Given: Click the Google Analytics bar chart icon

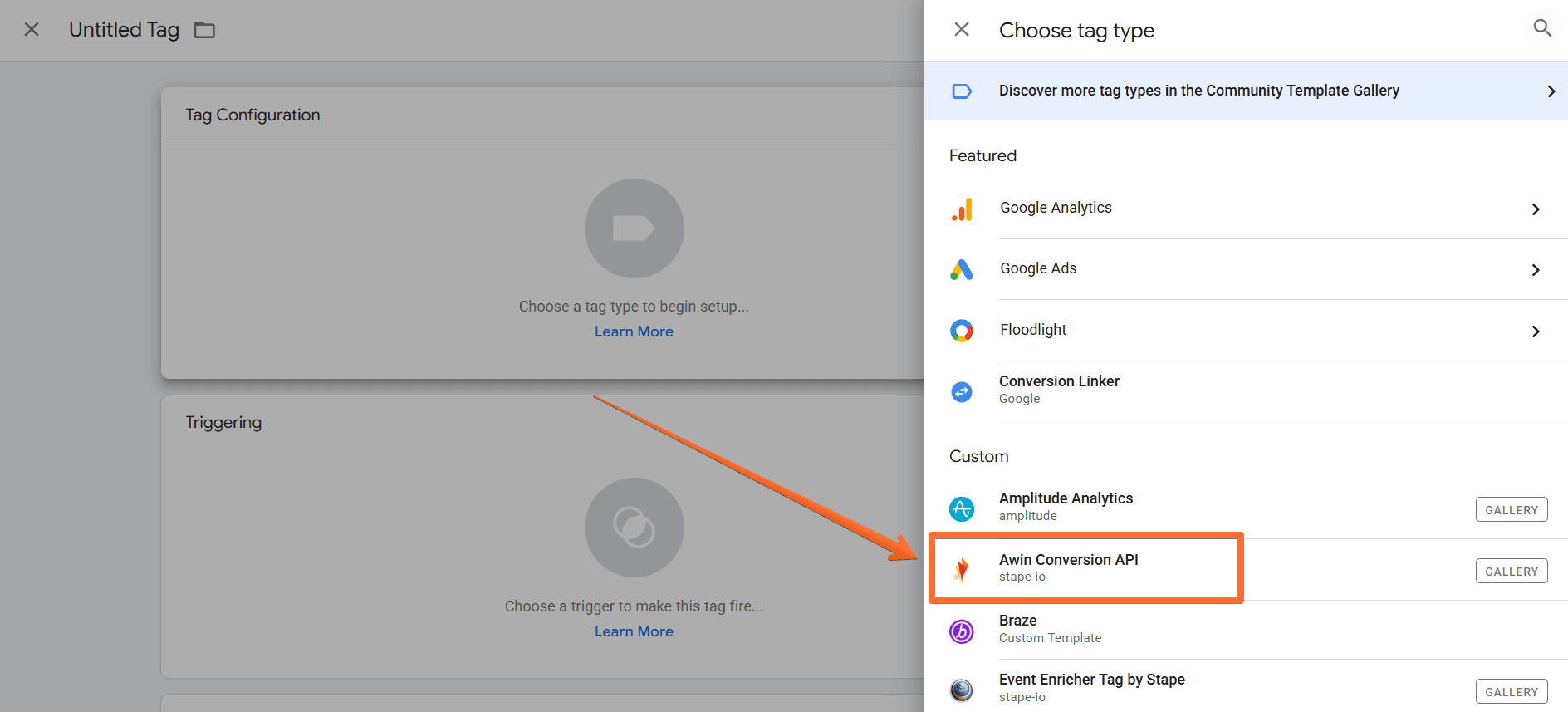Looking at the screenshot, I should [x=962, y=209].
